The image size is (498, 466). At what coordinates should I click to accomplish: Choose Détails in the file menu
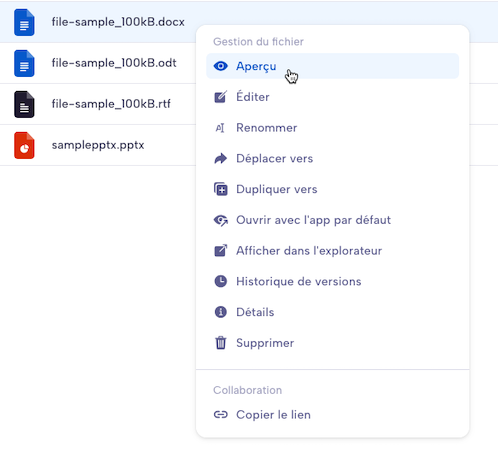tap(333, 312)
